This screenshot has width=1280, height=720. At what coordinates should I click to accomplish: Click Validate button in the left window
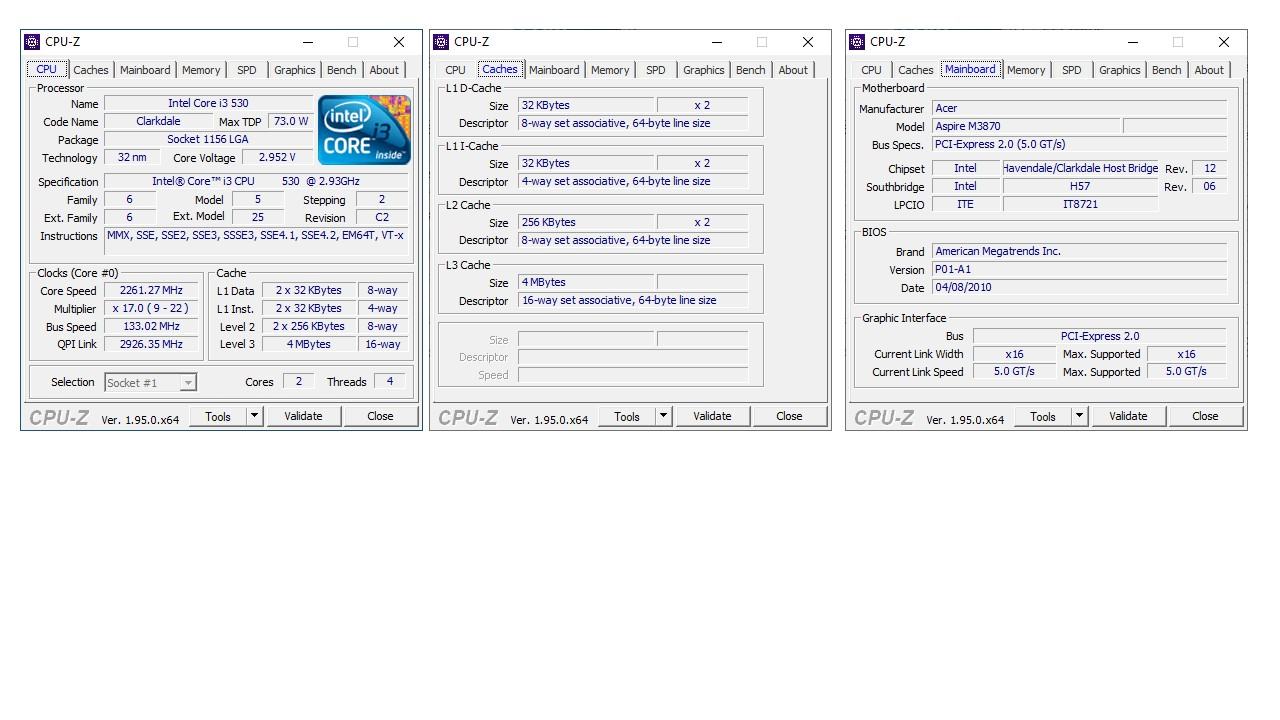(303, 416)
